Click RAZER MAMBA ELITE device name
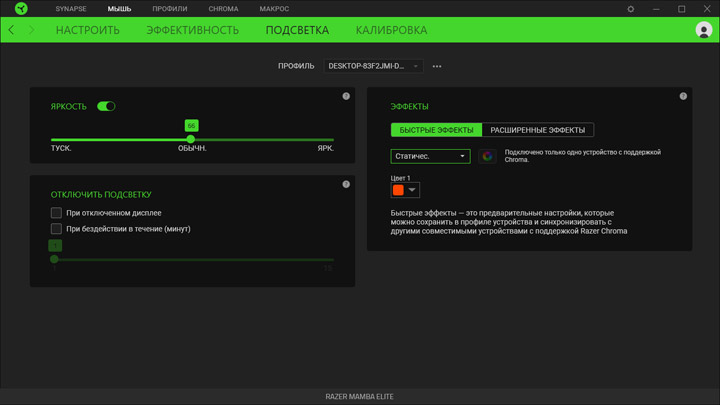The image size is (720, 405). (x=360, y=396)
